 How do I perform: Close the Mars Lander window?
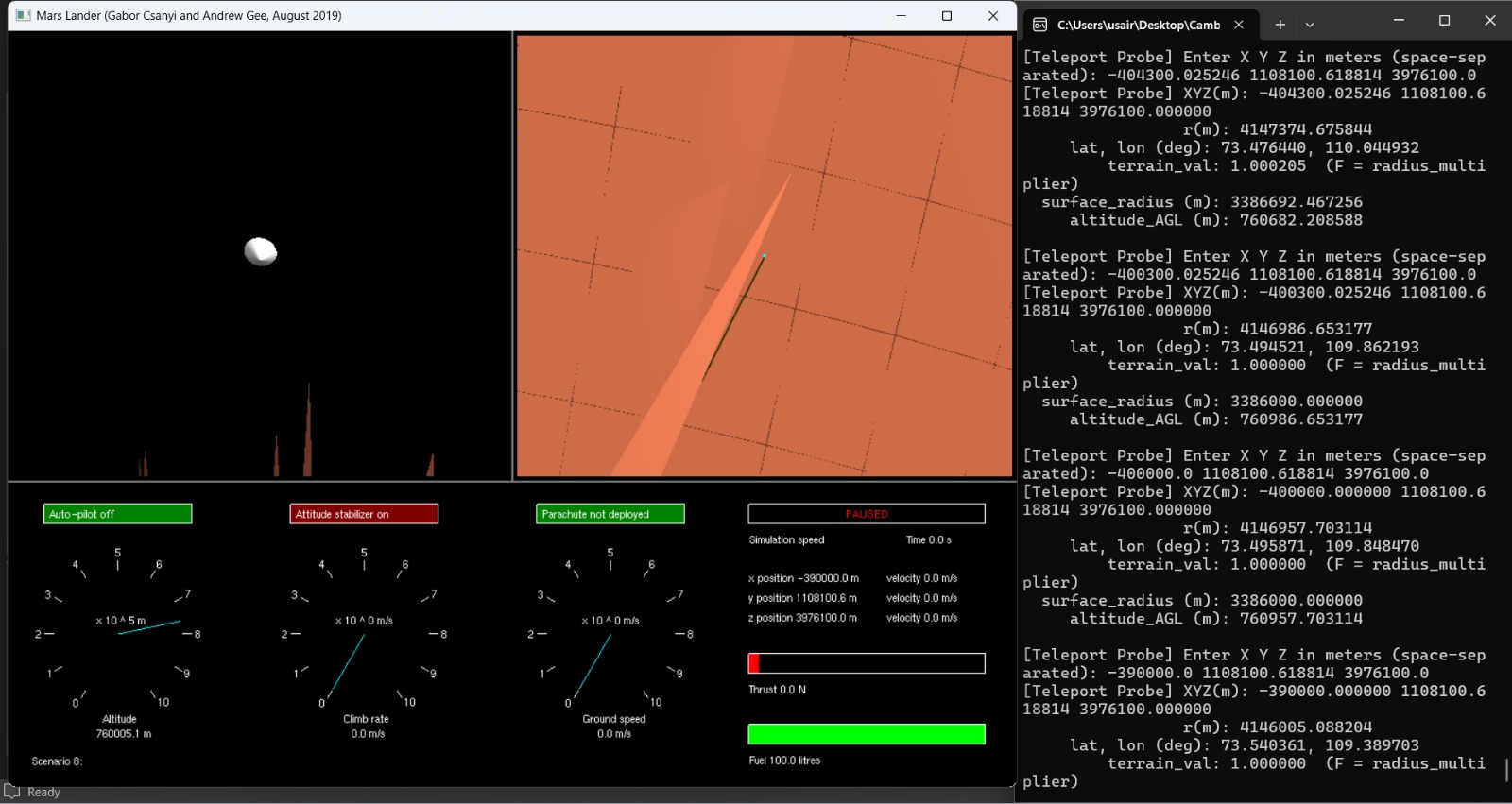coord(993,15)
